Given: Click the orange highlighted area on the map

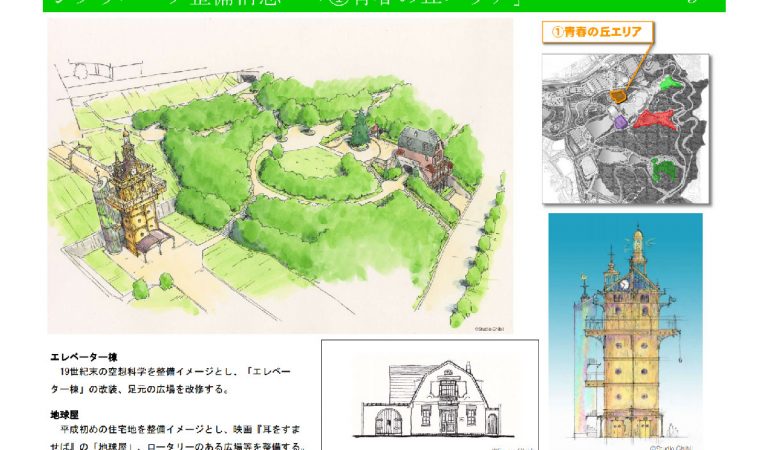Looking at the screenshot, I should tap(618, 95).
